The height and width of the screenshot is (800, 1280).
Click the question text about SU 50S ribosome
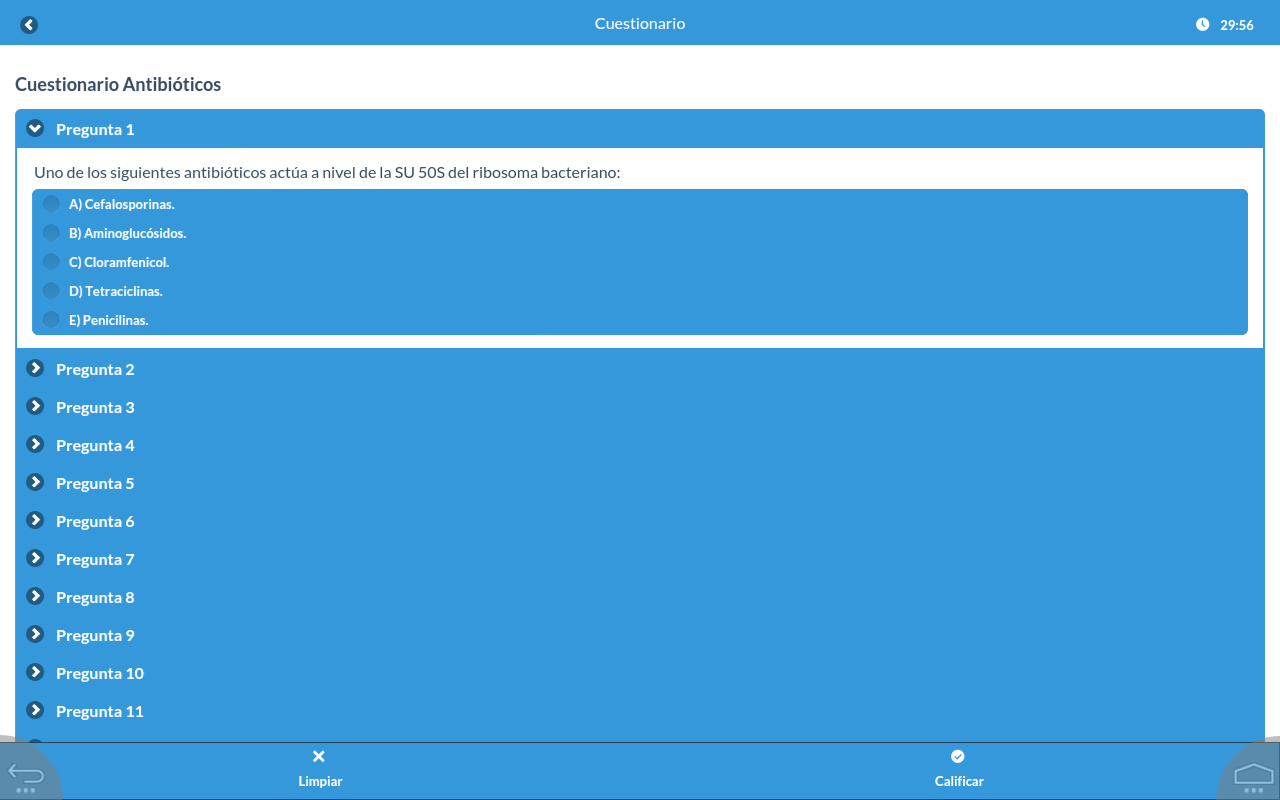[x=327, y=173]
